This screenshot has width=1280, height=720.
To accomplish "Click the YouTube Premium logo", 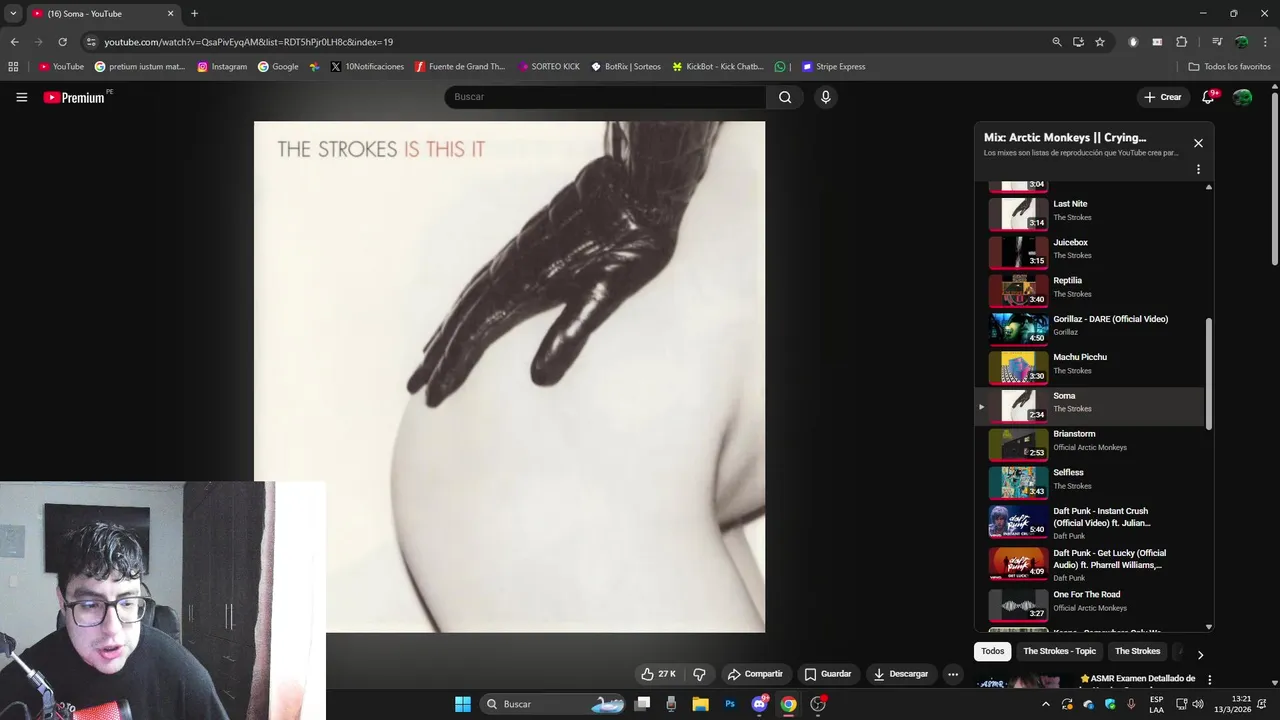I will click(74, 97).
